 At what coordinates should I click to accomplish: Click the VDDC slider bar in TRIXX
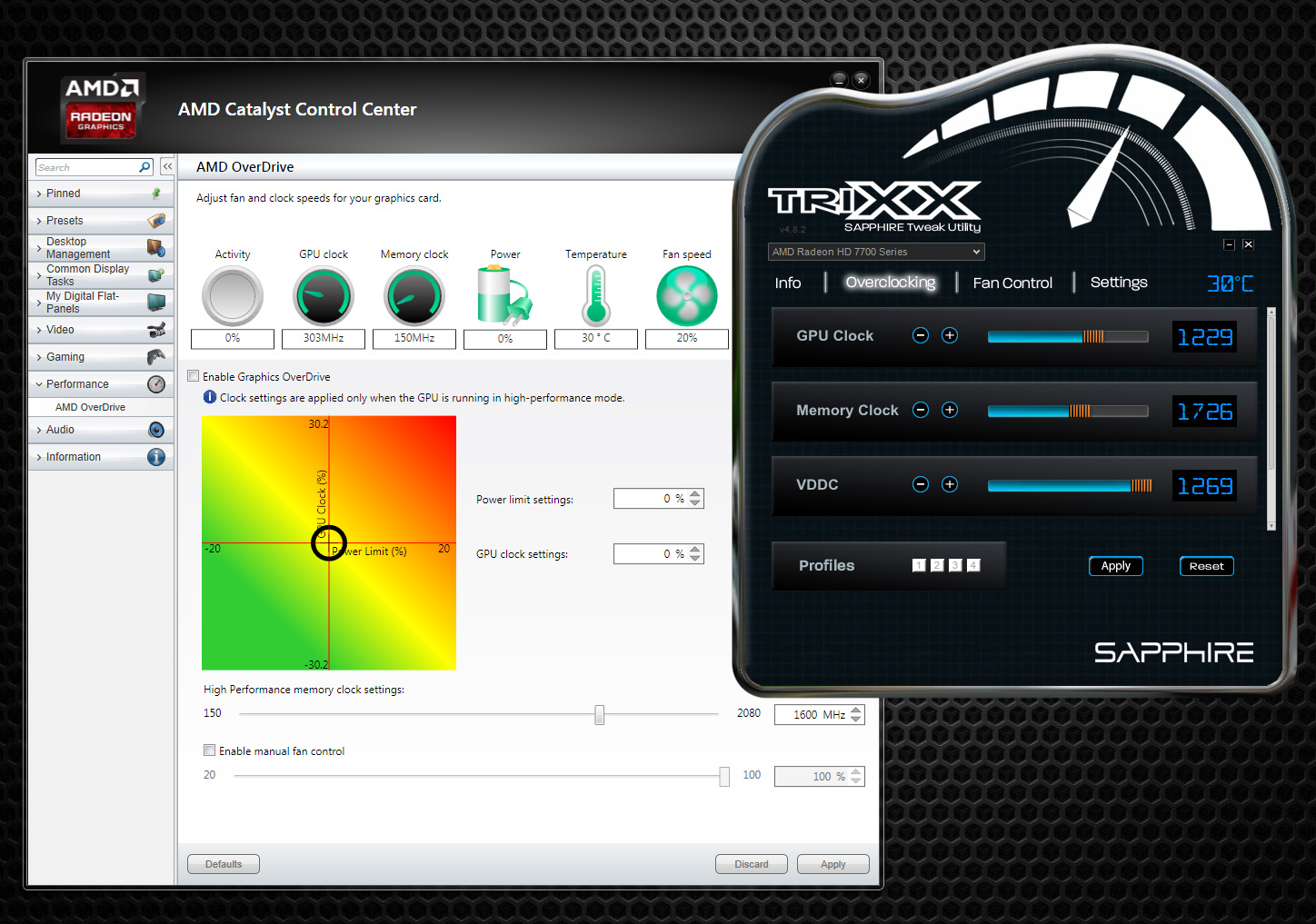coord(1068,485)
